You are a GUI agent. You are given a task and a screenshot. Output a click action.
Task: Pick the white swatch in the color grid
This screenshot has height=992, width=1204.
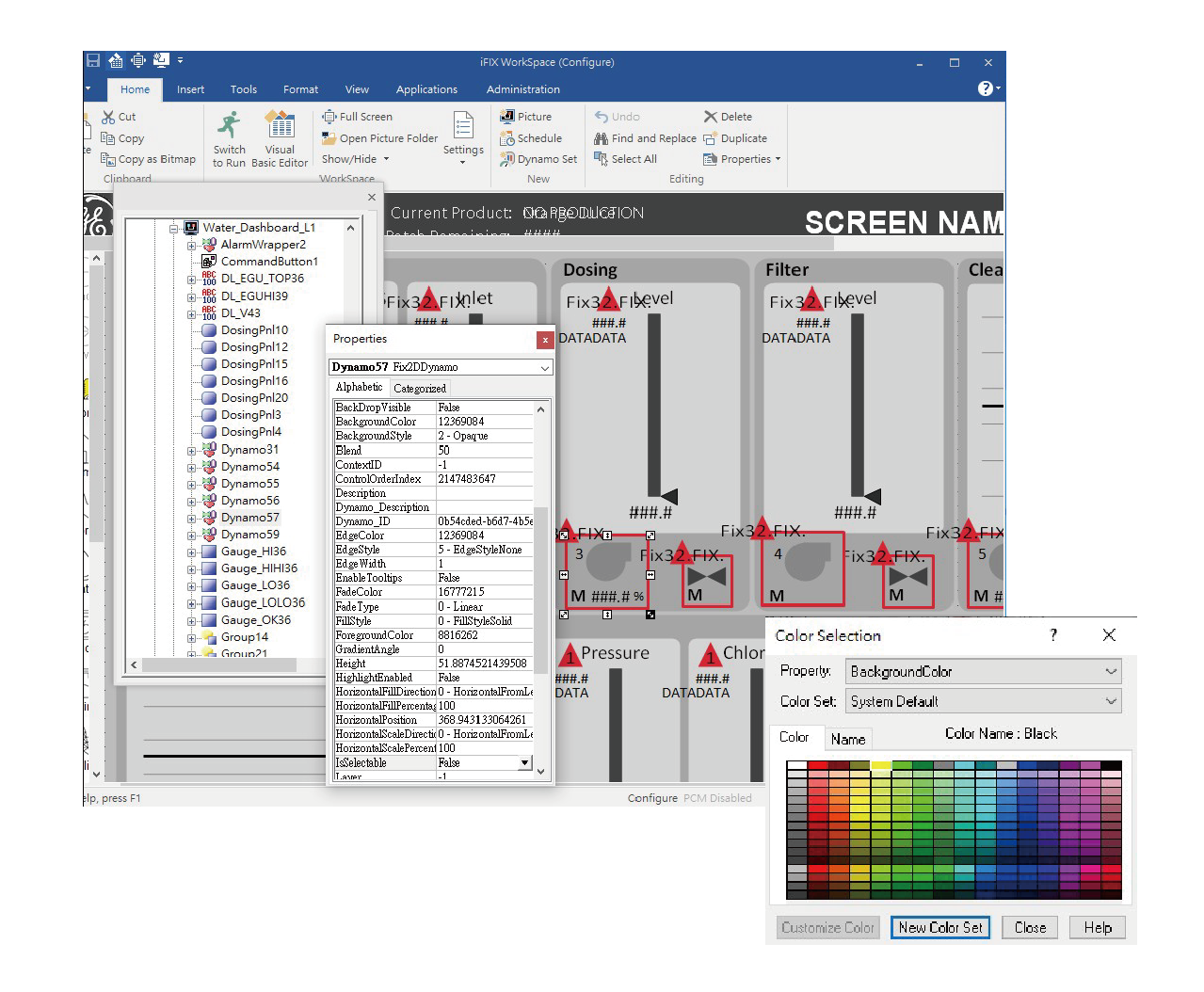pos(797,766)
